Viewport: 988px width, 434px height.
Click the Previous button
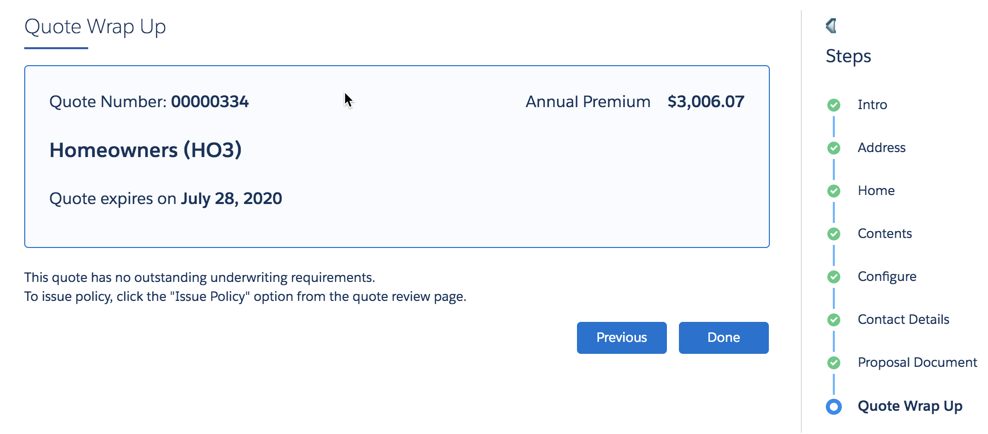621,338
